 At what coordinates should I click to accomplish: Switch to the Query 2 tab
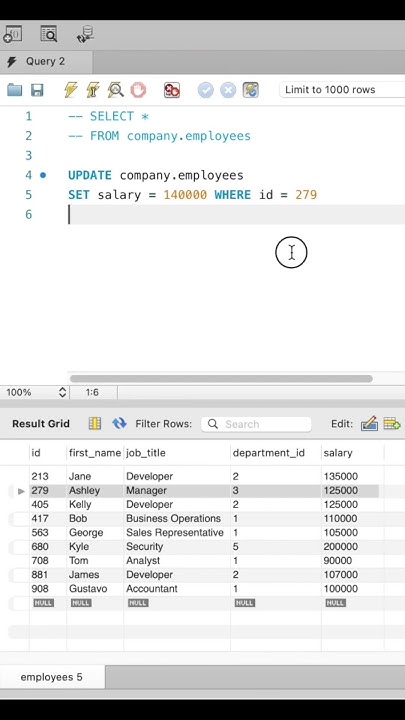point(46,62)
